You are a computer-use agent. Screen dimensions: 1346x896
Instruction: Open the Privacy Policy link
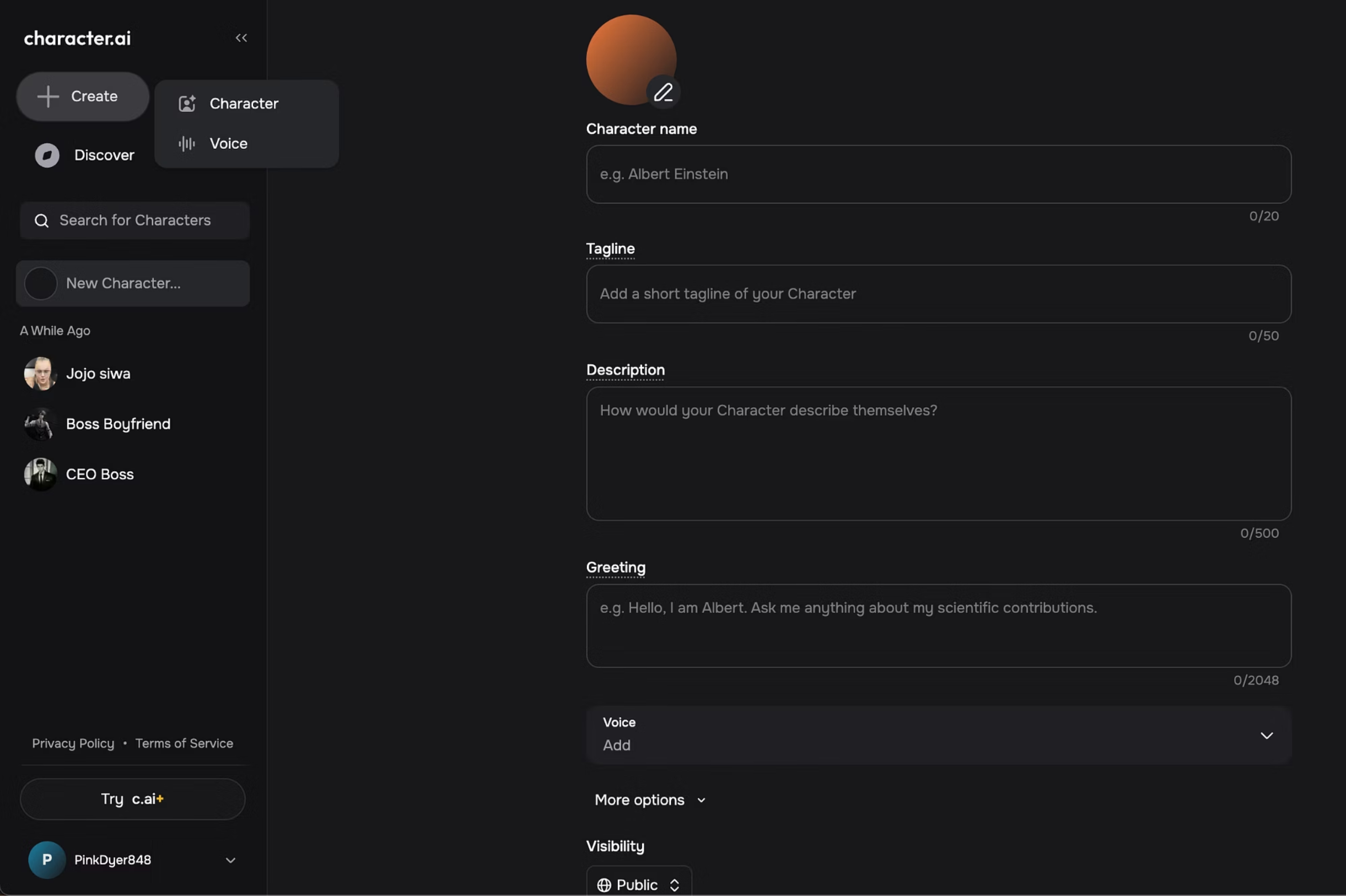(73, 743)
